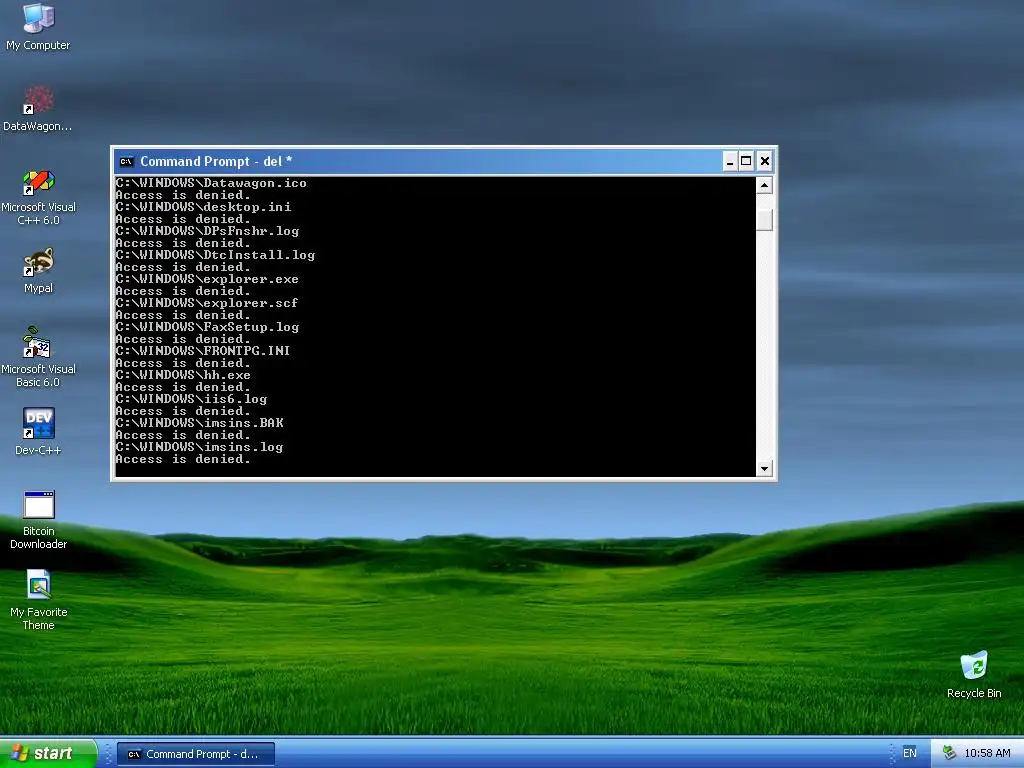Image resolution: width=1024 pixels, height=768 pixels.
Task: Click the line C:\WINDOWS\explorer.scf
Action: [207, 303]
